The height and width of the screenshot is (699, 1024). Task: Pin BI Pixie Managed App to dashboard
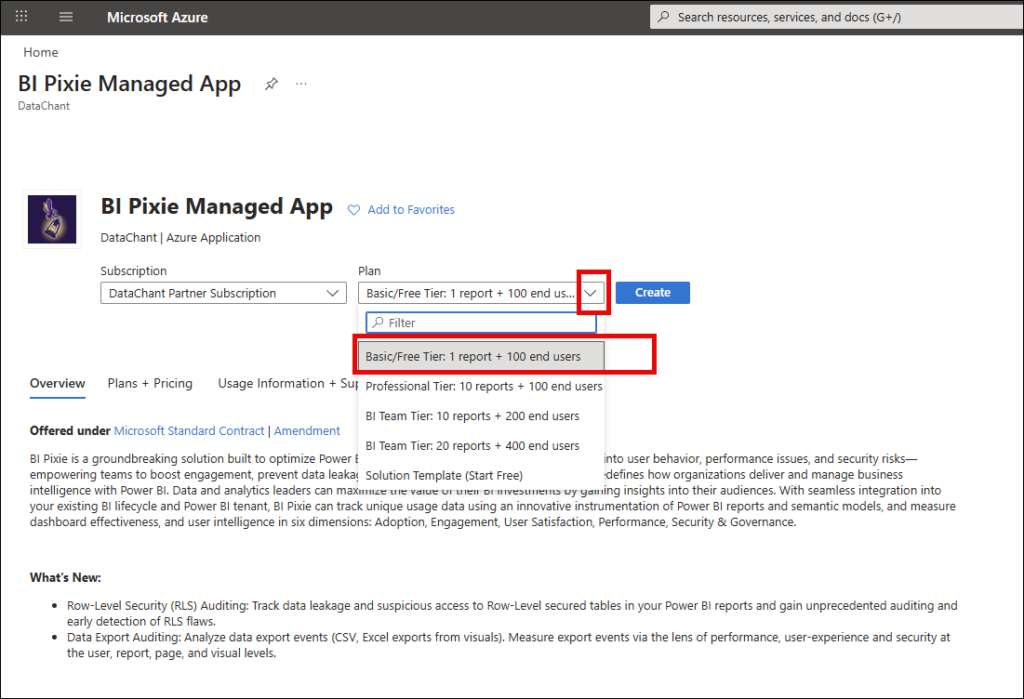pos(271,85)
